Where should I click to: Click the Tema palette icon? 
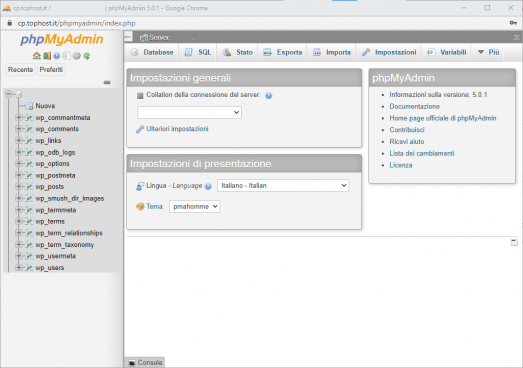[140, 207]
